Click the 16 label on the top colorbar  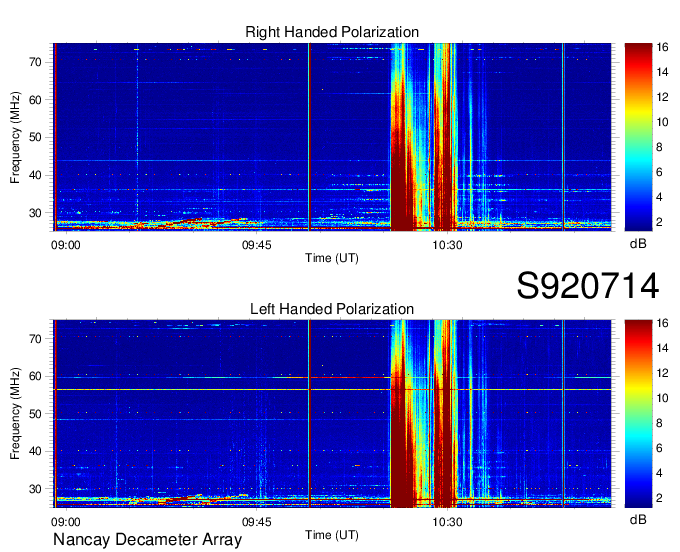(662, 47)
